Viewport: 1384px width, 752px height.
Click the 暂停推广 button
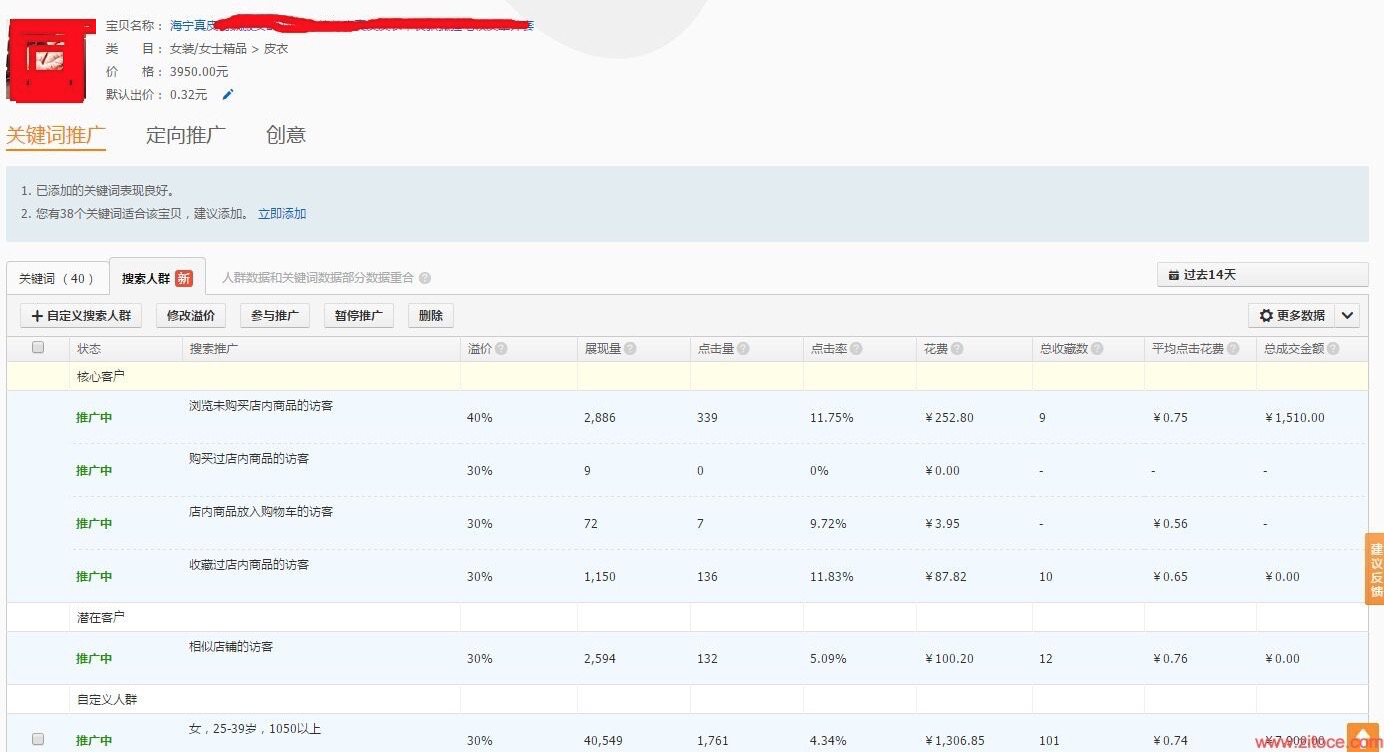point(358,316)
